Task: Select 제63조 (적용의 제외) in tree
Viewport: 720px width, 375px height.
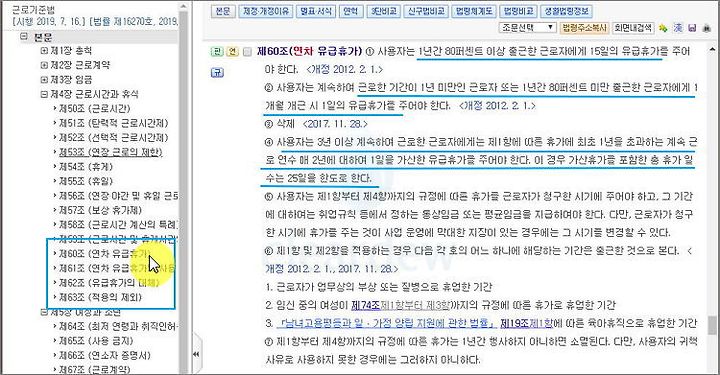Action: click(100, 297)
